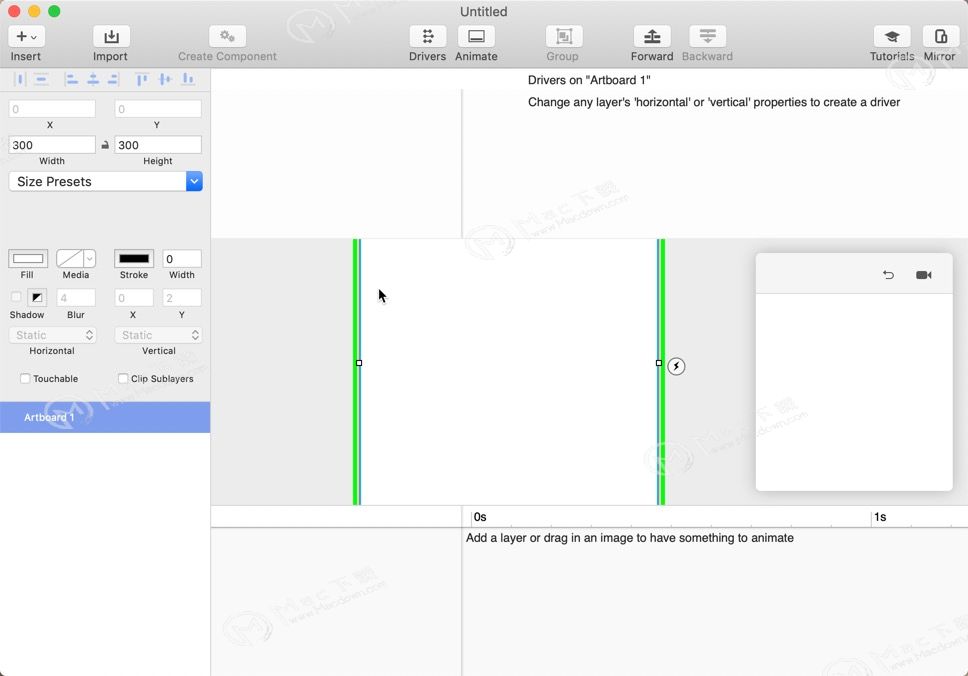Screen dimensions: 968x676
Task: Click the Import toolbar icon
Action: point(111,36)
